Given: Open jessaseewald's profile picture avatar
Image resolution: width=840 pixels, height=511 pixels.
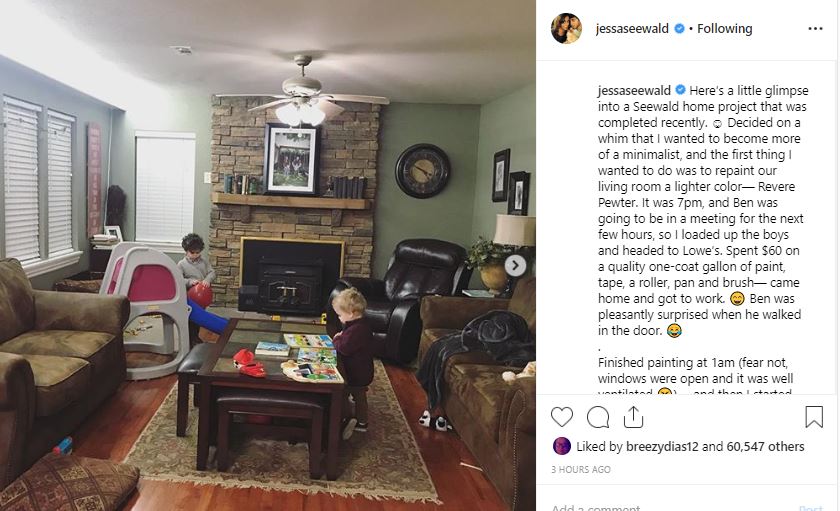Looking at the screenshot, I should coord(566,28).
